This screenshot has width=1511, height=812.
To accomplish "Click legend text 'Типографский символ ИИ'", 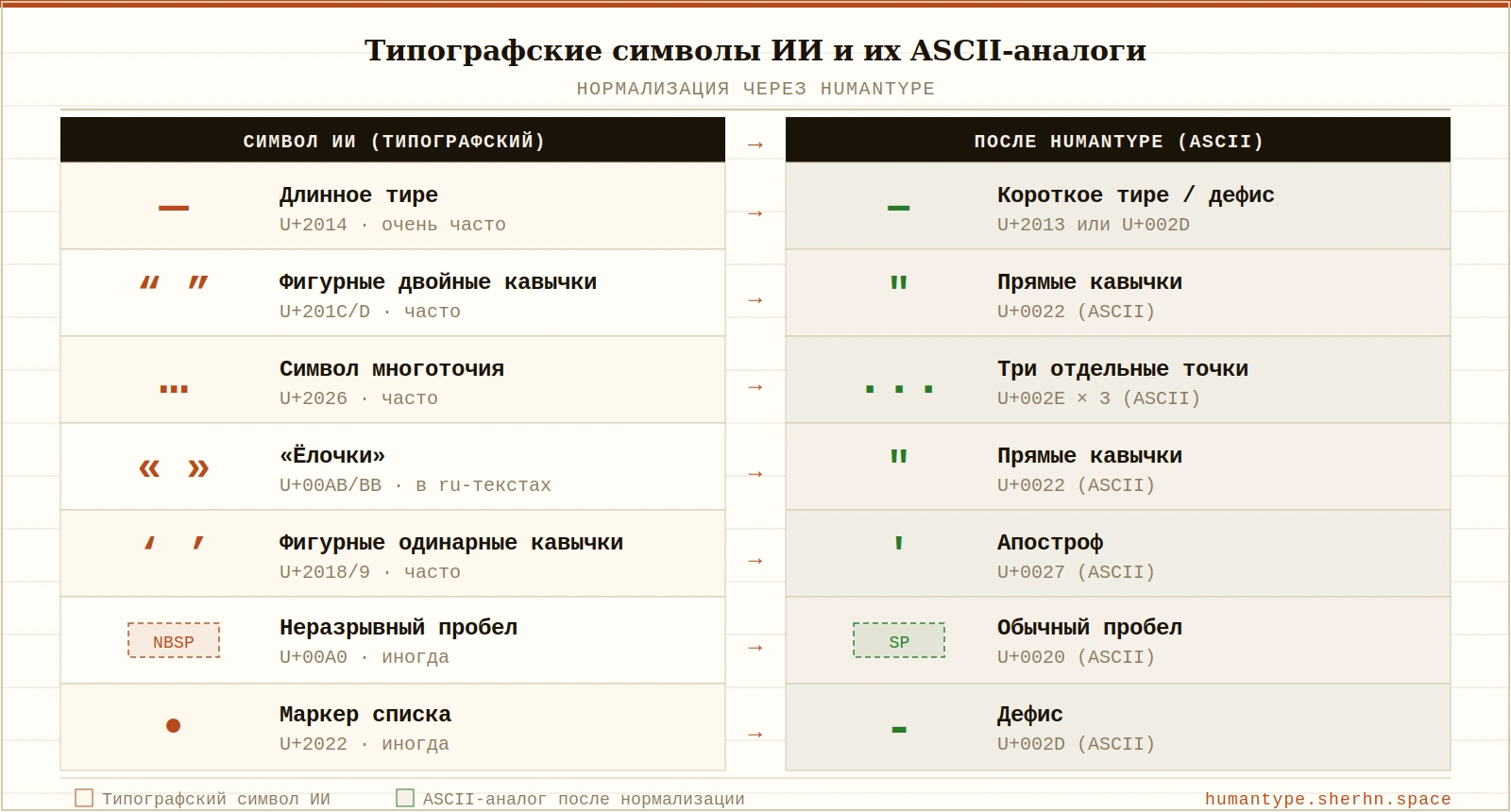I will click(216, 799).
